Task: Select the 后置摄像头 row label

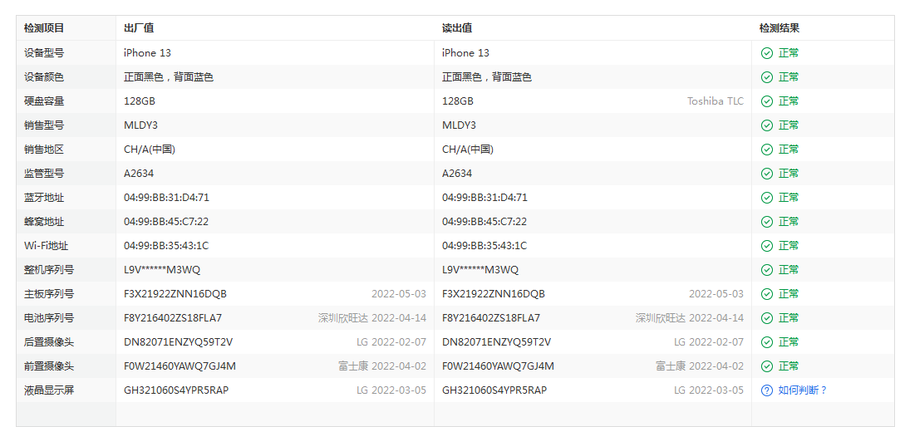Action: tap(49, 342)
